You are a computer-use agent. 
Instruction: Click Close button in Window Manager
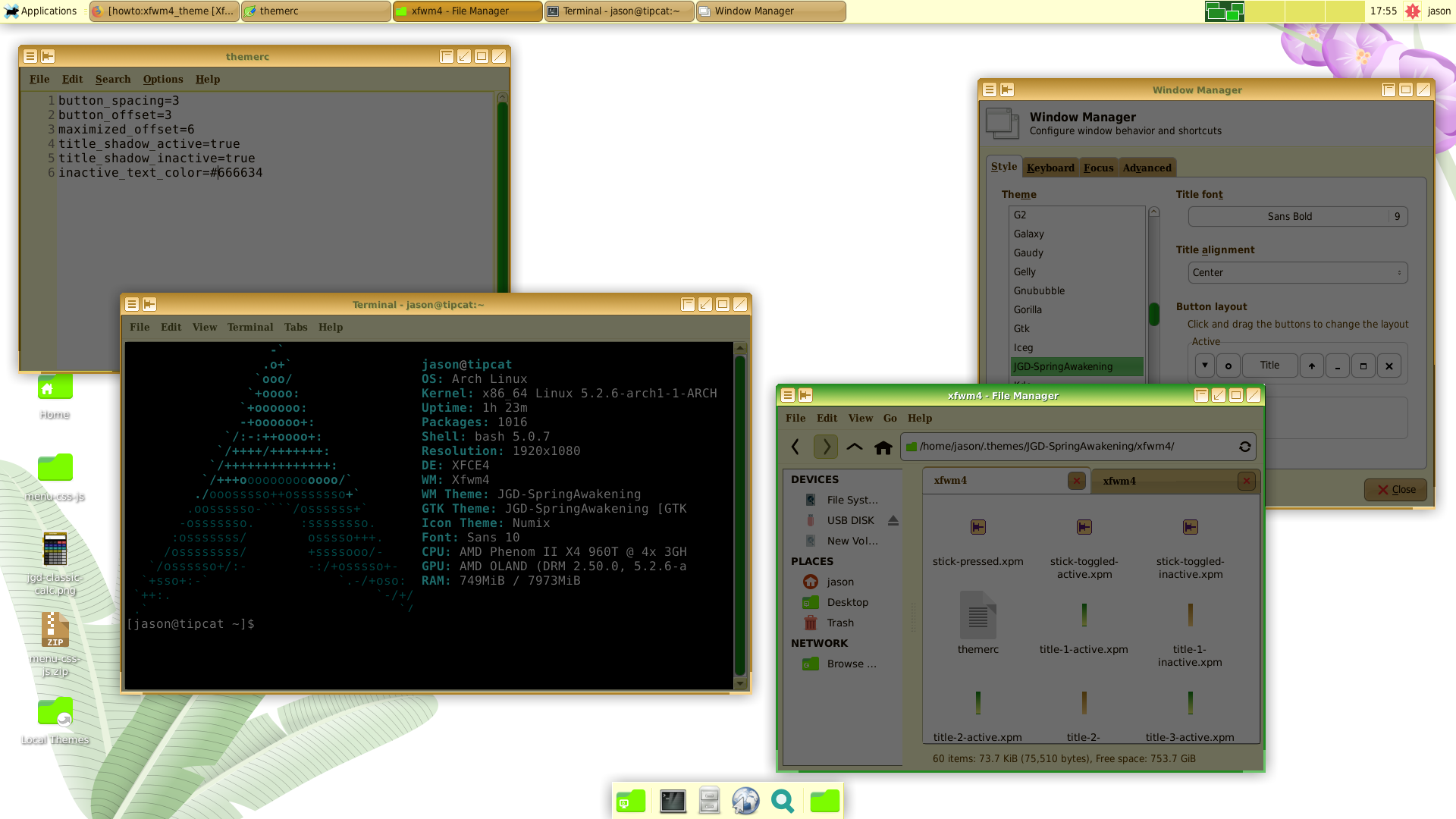1396,489
